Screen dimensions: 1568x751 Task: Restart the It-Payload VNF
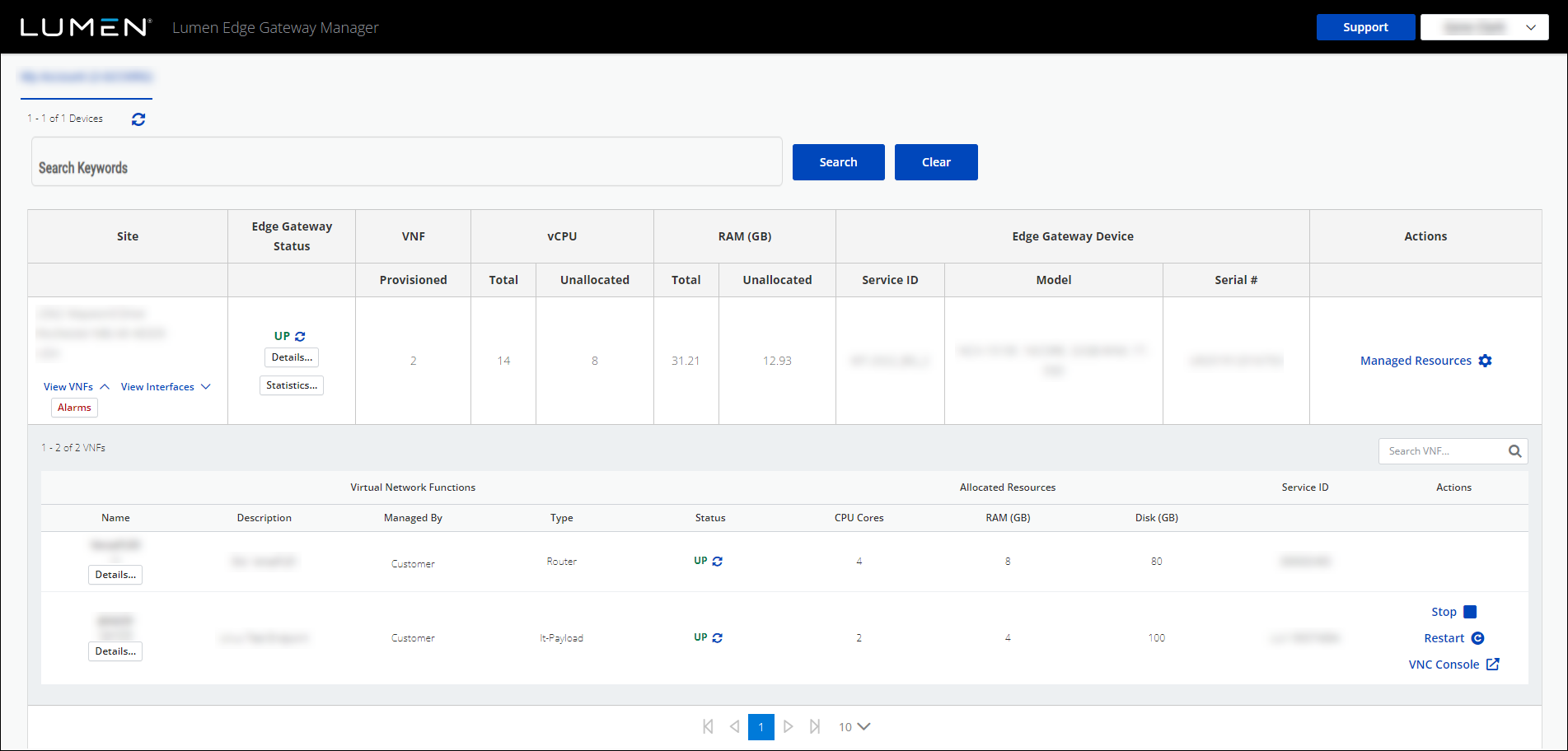point(1444,637)
